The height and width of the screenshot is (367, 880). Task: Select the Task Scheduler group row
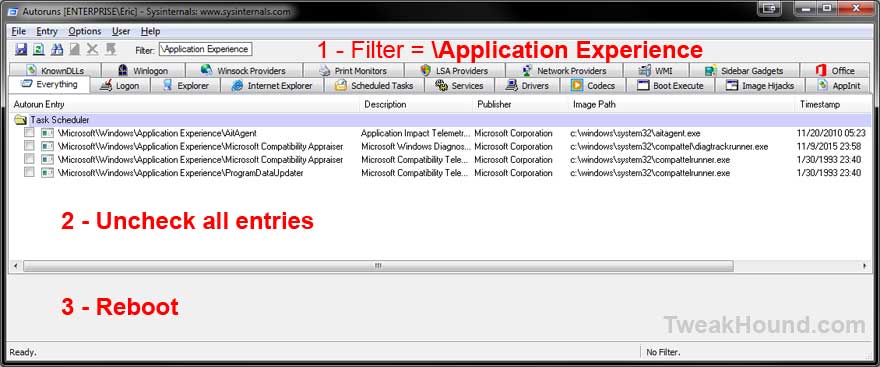(x=441, y=120)
